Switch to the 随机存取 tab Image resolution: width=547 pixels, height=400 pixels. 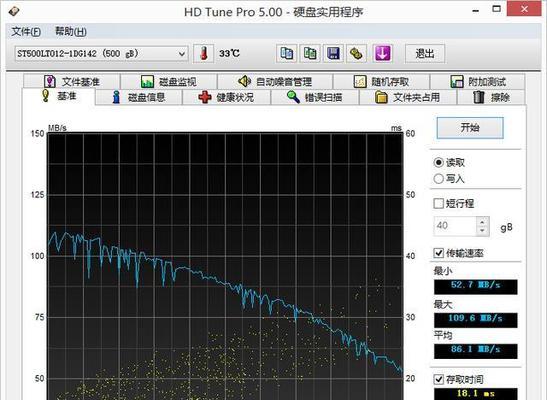click(381, 82)
